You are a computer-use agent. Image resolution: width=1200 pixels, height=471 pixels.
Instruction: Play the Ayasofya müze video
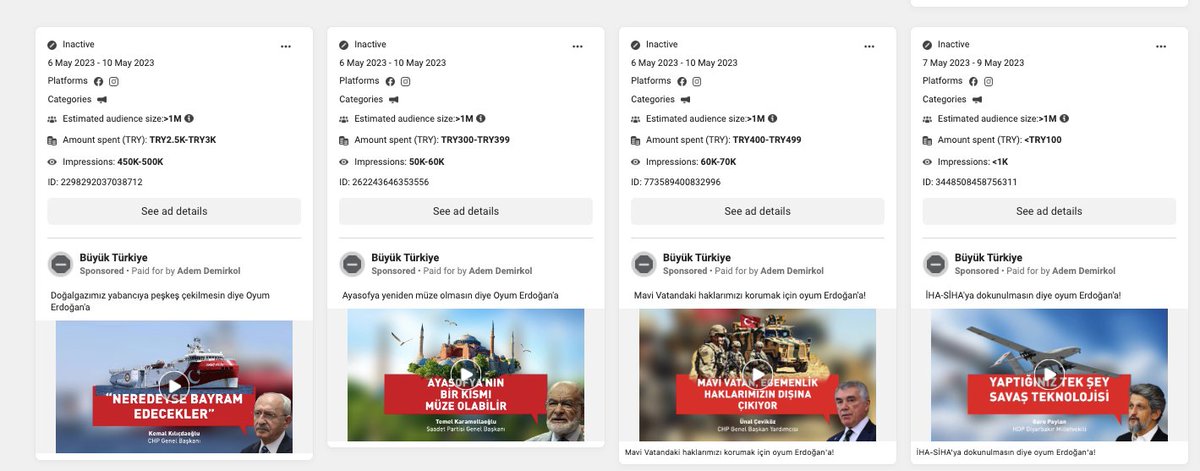pyautogui.click(x=466, y=373)
